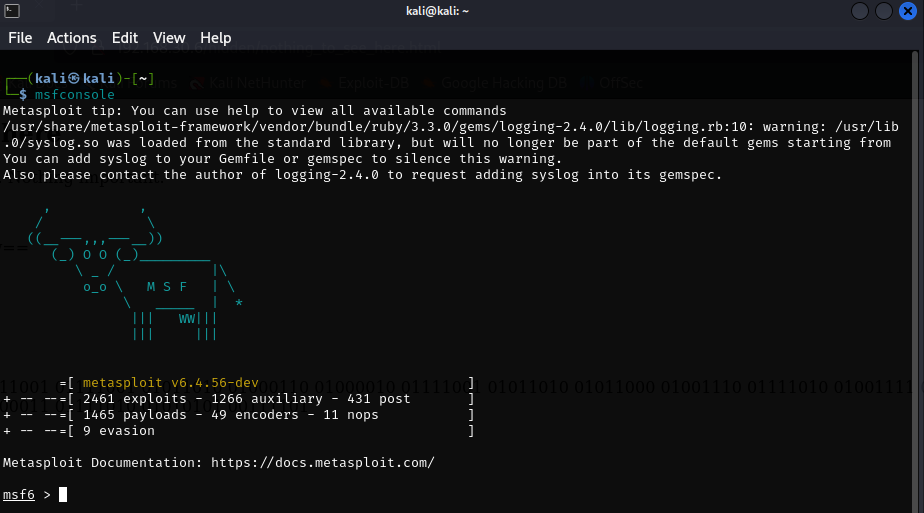The width and height of the screenshot is (924, 513).
Task: Minimize the terminal window
Action: (860, 11)
